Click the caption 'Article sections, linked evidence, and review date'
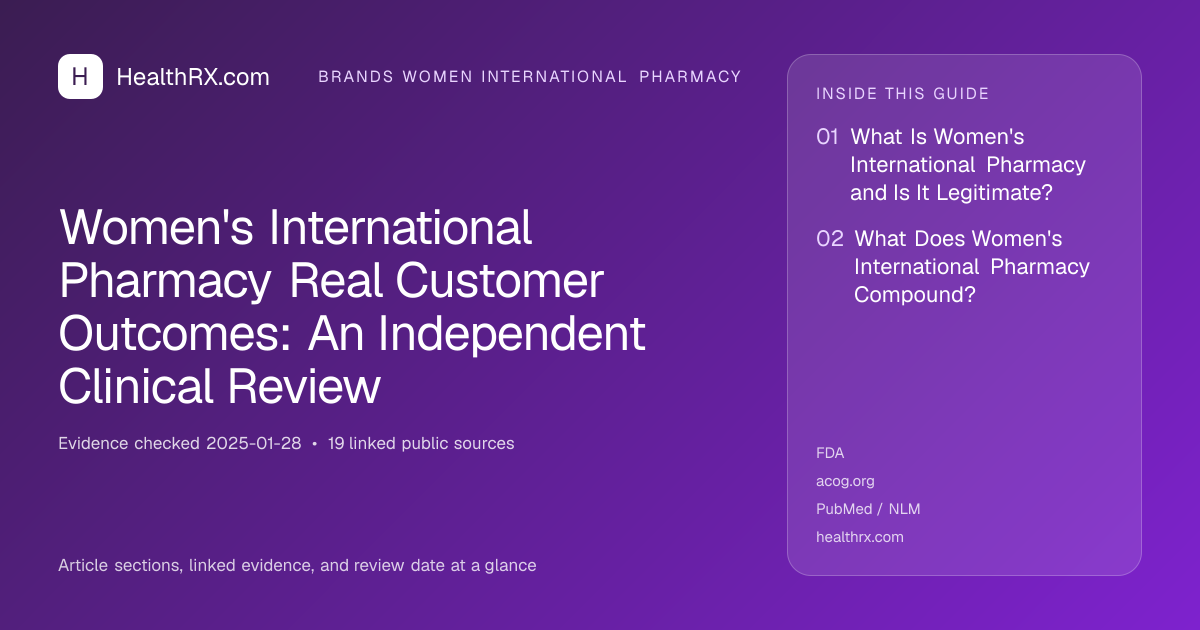Image resolution: width=1200 pixels, height=630 pixels. coord(297,565)
